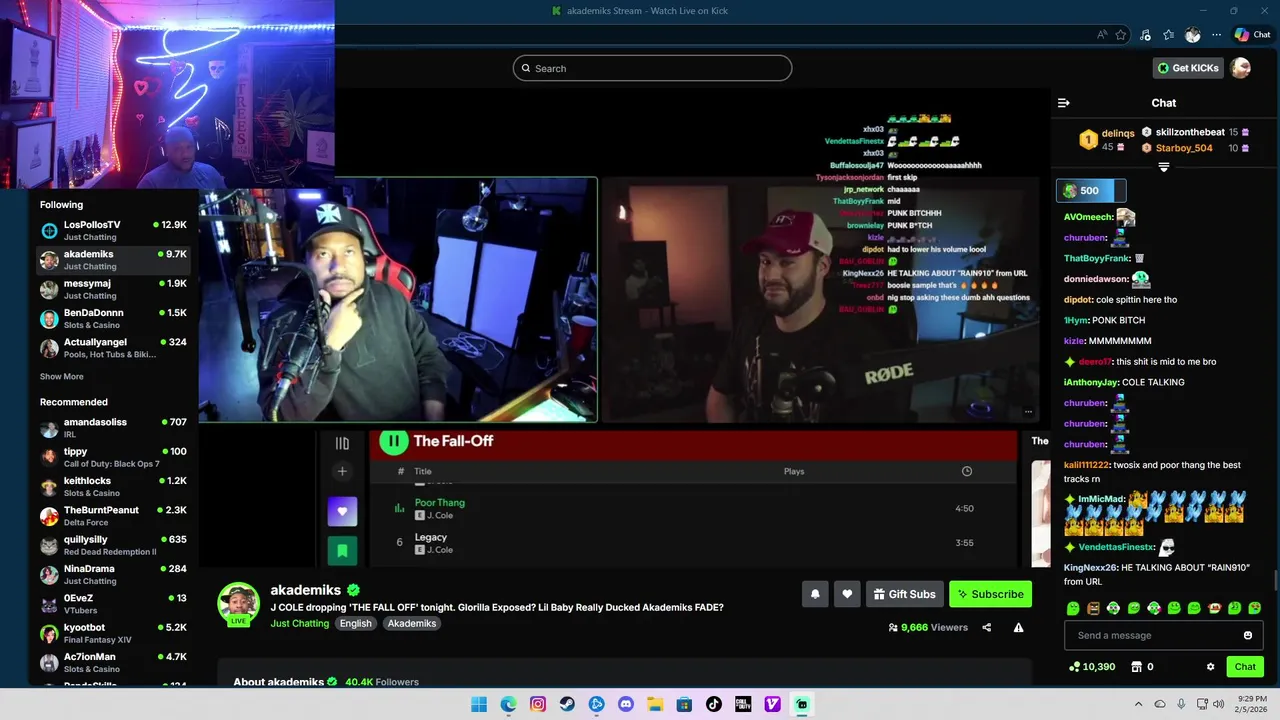The image size is (1280, 720).
Task: Expand Following list with Show More
Action: [62, 377]
